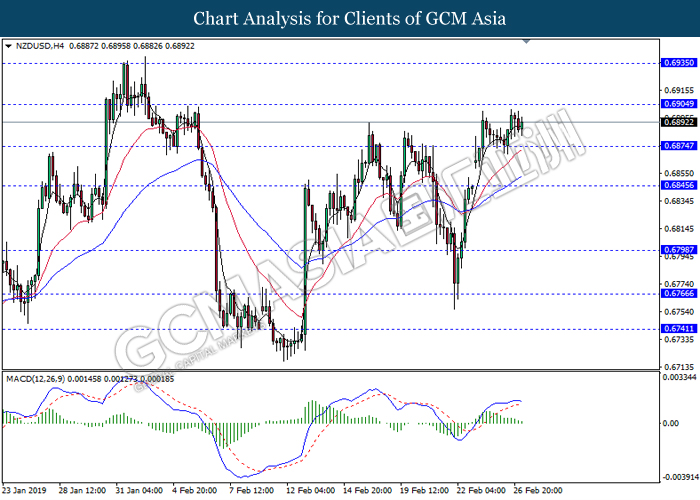Click the MACD zero level label 0.00

pyautogui.click(x=671, y=423)
